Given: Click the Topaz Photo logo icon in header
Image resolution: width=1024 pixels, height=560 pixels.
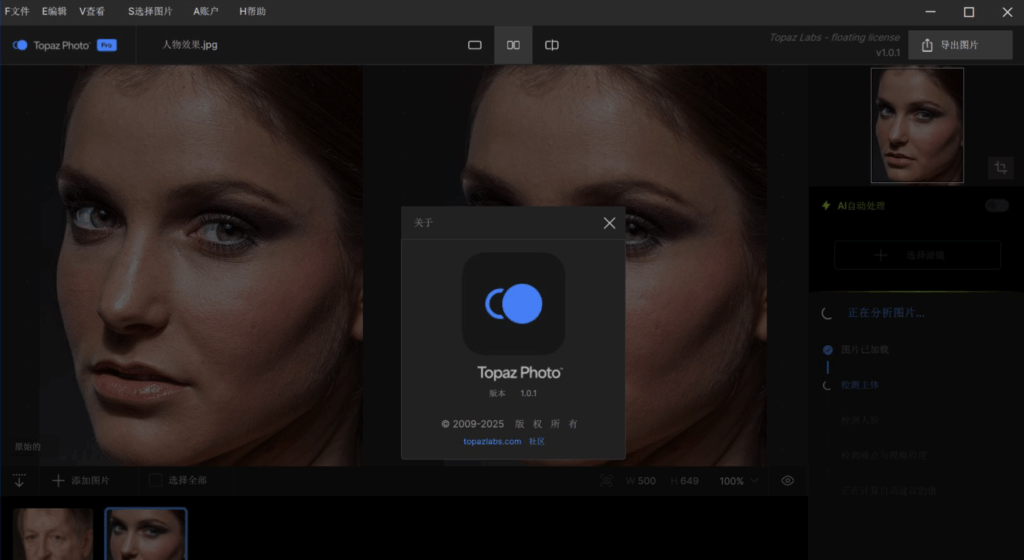Looking at the screenshot, I should [20, 45].
